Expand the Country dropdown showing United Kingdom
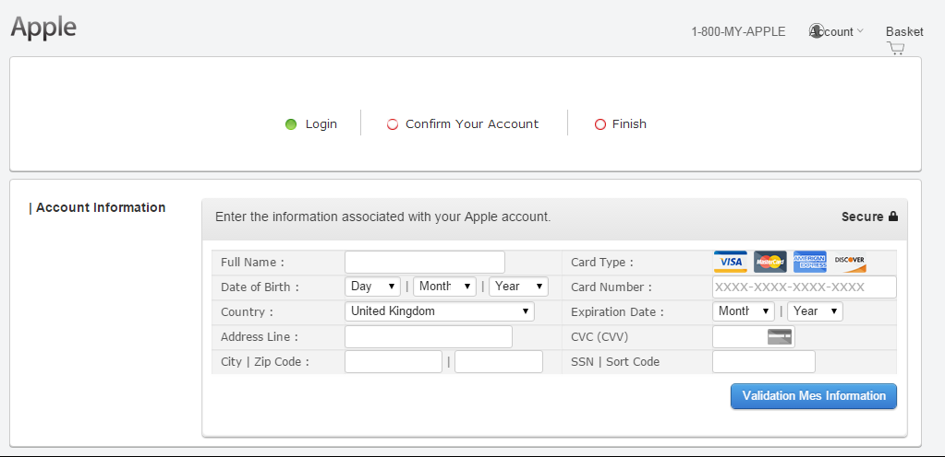The image size is (945, 457). click(439, 311)
